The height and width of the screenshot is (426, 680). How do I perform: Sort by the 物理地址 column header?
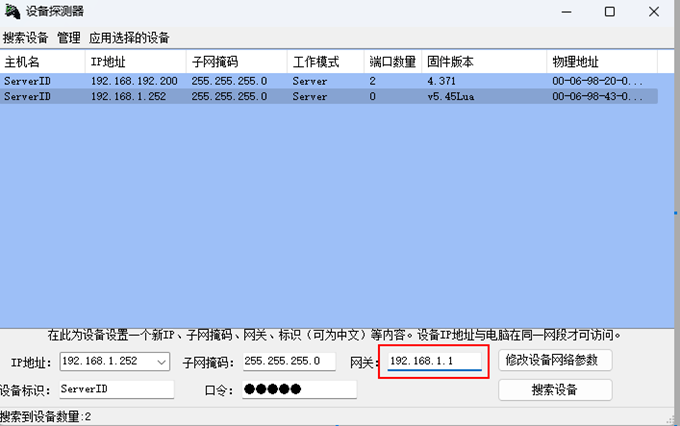click(602, 62)
